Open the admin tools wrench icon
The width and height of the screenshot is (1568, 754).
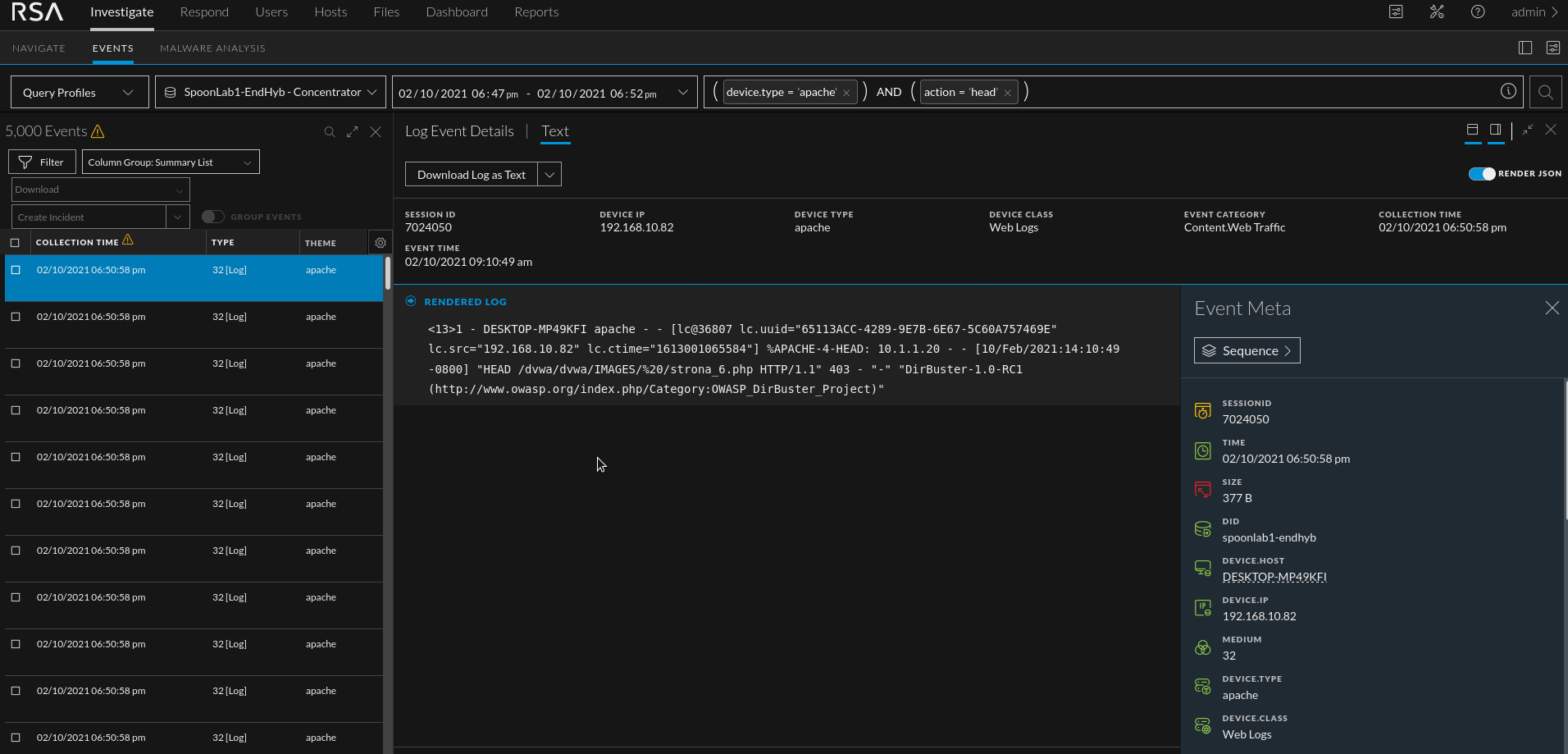pyautogui.click(x=1436, y=11)
